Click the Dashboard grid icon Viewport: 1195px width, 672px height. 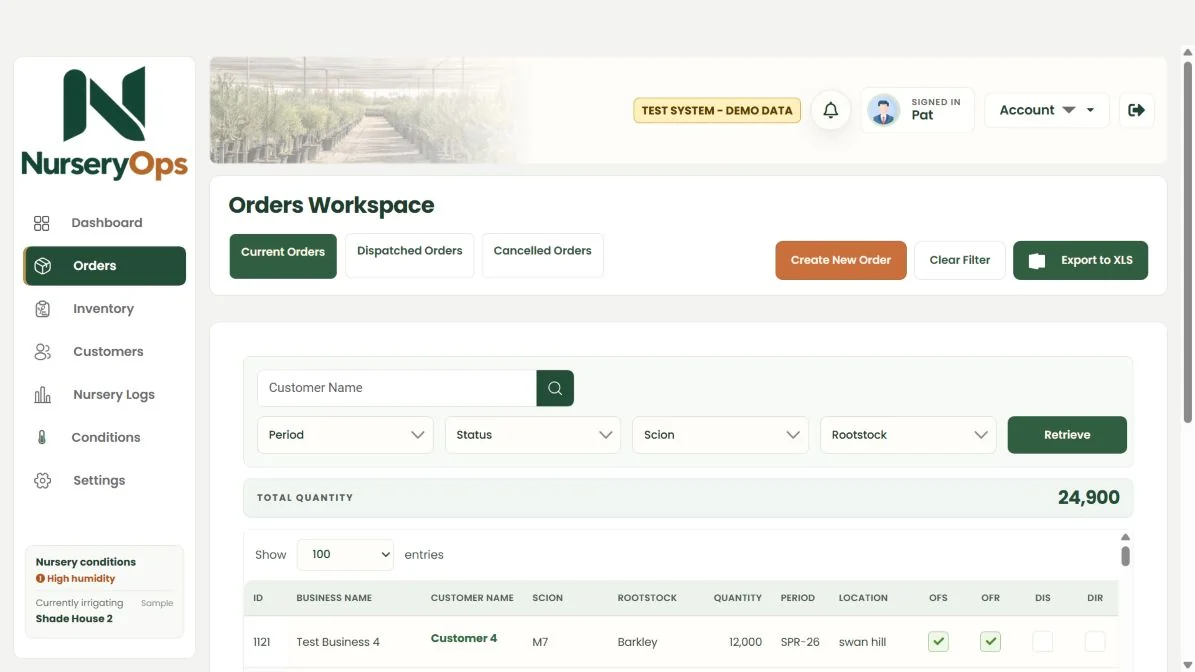click(x=42, y=223)
